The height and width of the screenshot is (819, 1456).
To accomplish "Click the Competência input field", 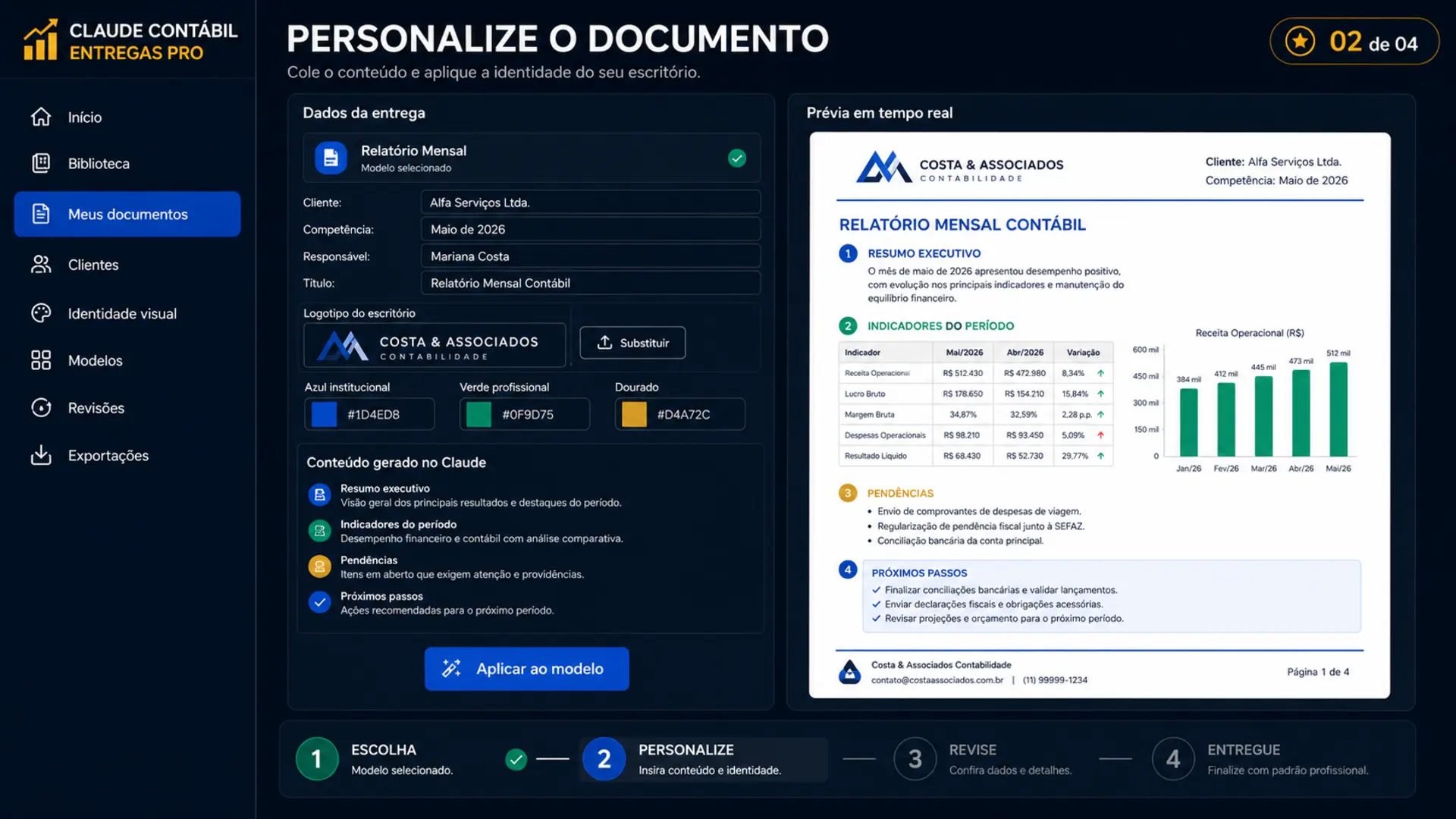I will tap(591, 229).
